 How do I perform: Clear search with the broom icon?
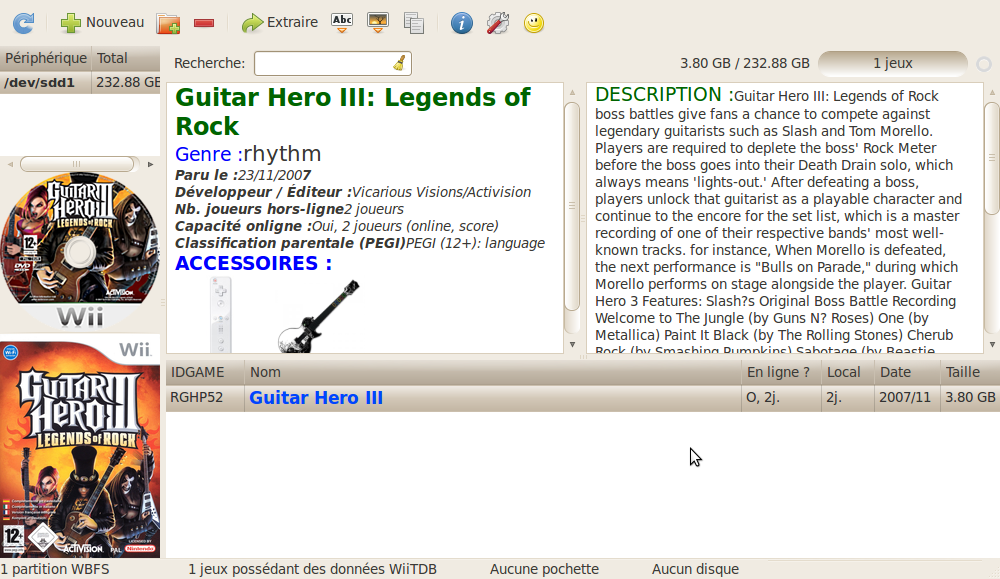pyautogui.click(x=399, y=62)
